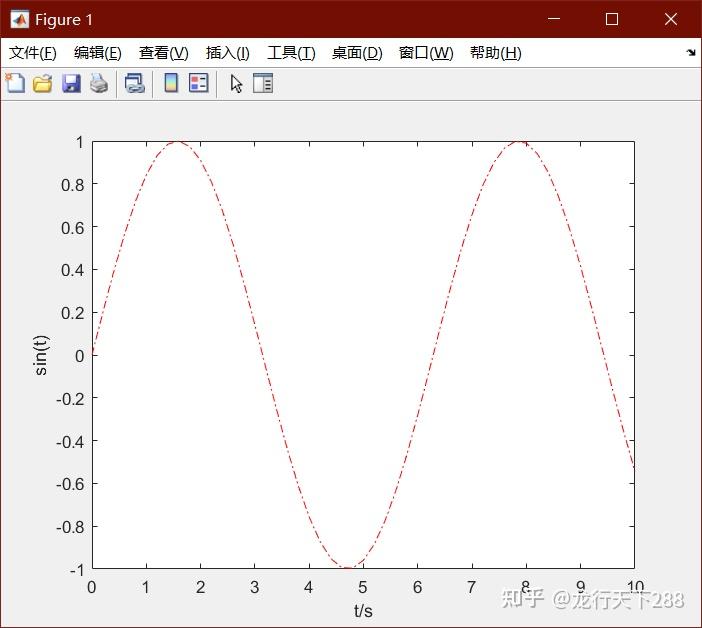Click the Save Figure floppy icon
This screenshot has height=628, width=702.
(71, 84)
